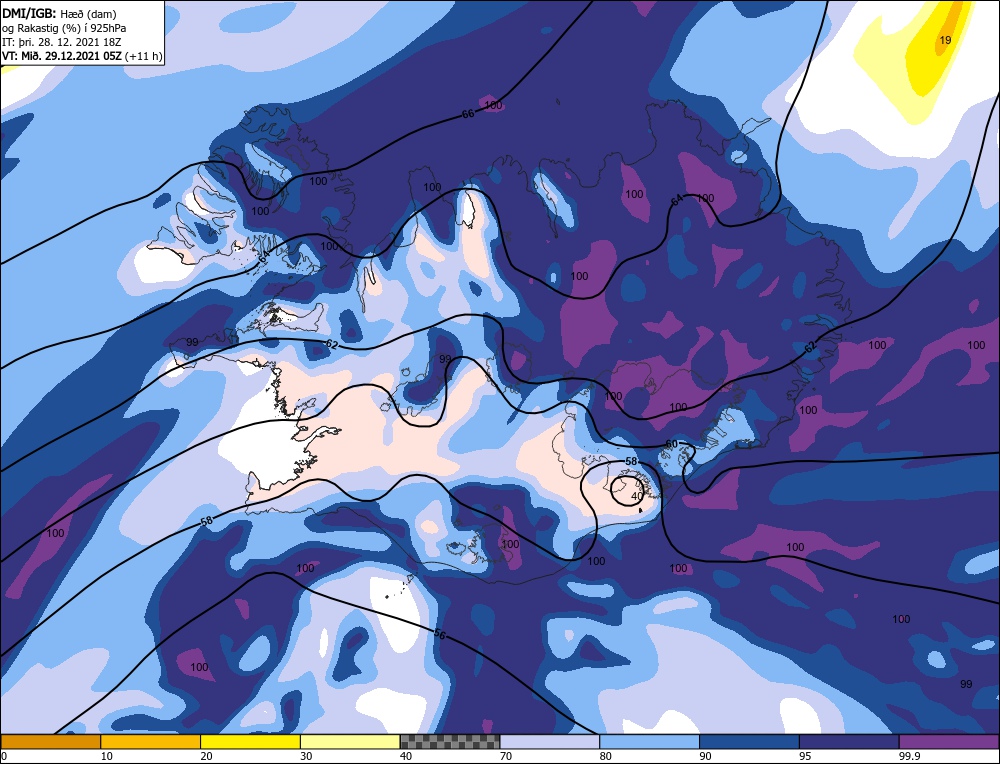
Task: Click the '70' legend scale label
Action: tap(506, 756)
